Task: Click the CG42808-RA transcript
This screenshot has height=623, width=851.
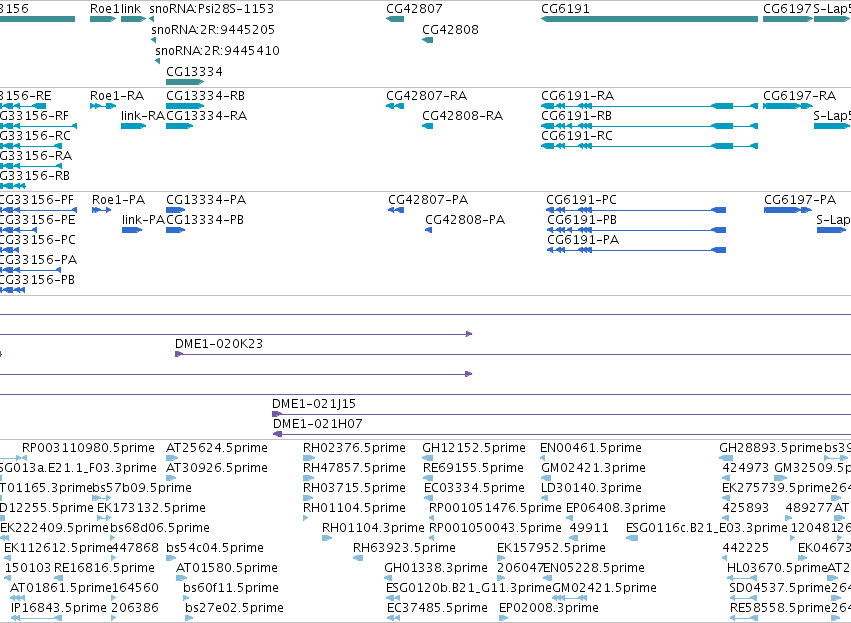Action: coord(428,126)
